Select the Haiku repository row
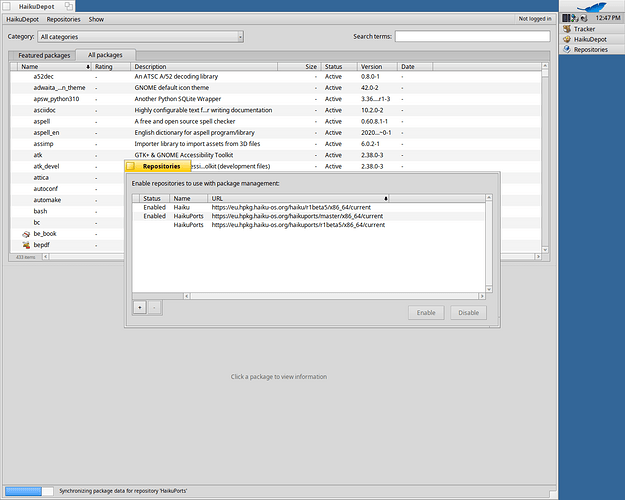Image resolution: width=625 pixels, height=500 pixels. click(x=309, y=207)
